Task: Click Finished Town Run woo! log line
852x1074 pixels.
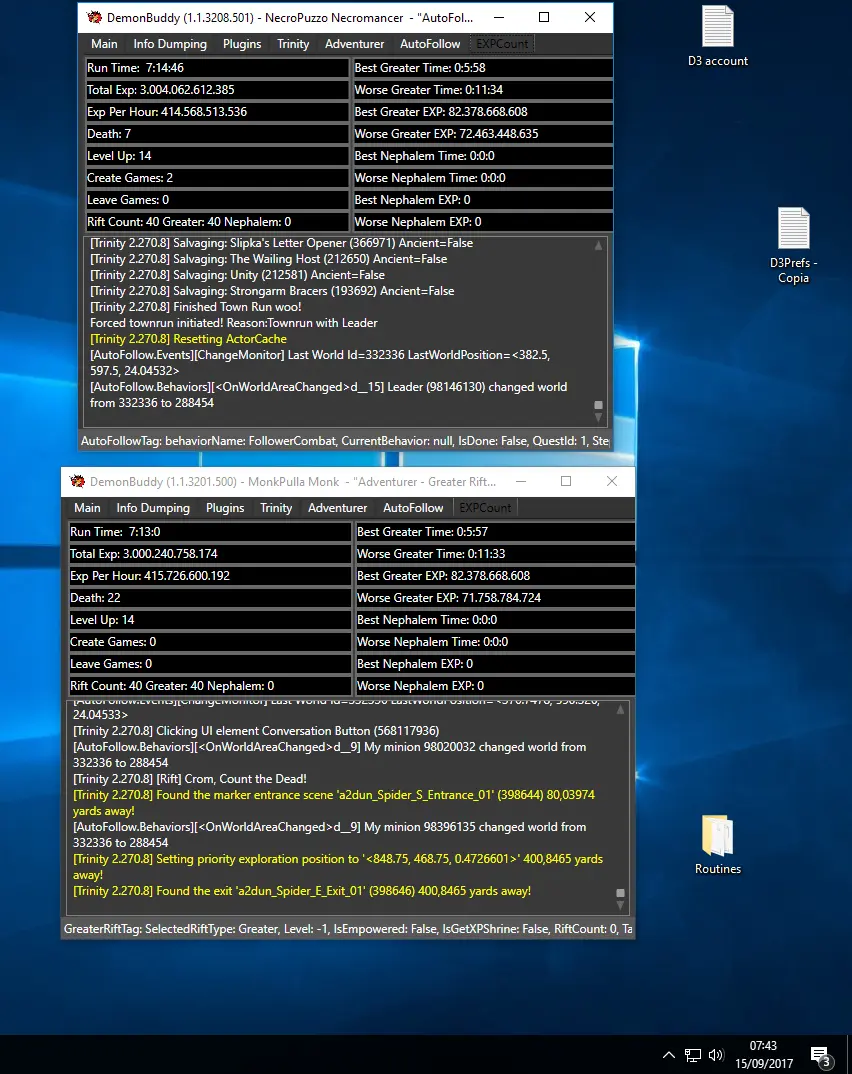Action: (196, 307)
